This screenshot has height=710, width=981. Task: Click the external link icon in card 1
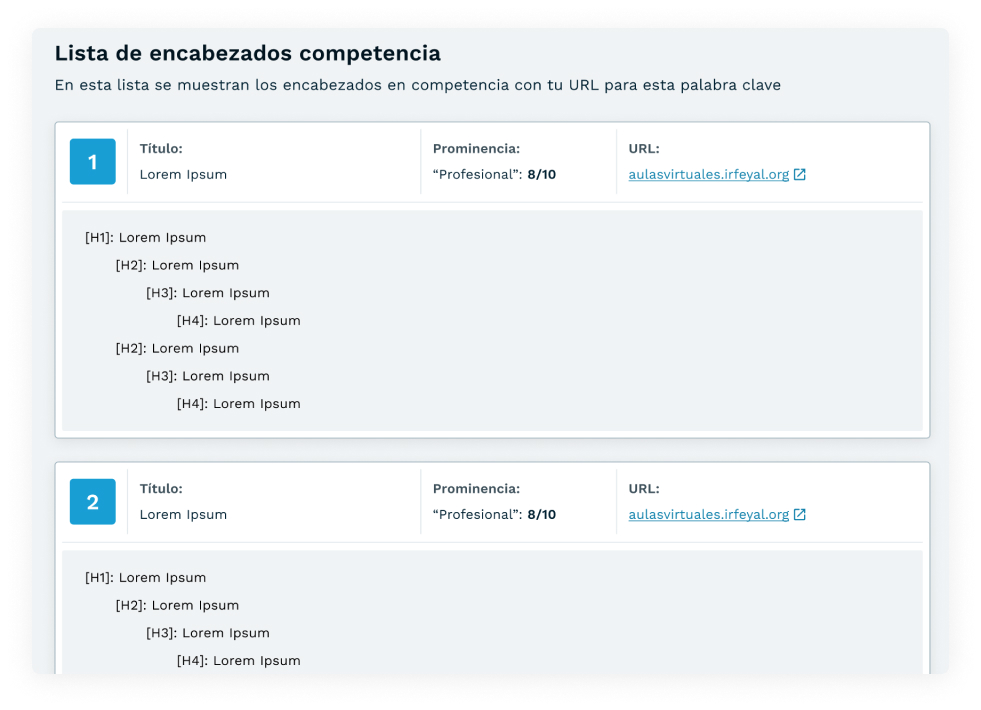point(800,175)
